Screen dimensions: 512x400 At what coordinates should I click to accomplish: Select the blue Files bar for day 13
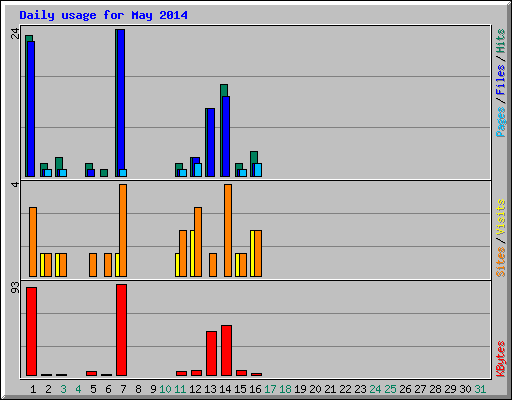pyautogui.click(x=211, y=142)
